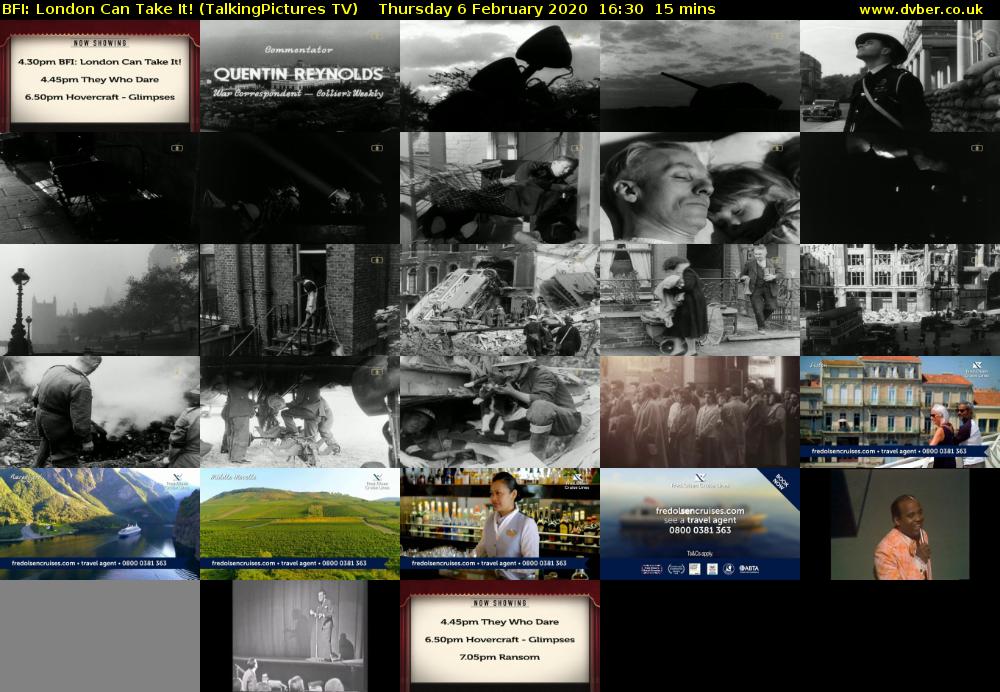Select the laughing man in orange shirt frame
Screen dimensions: 1000x692
pyautogui.click(x=900, y=524)
